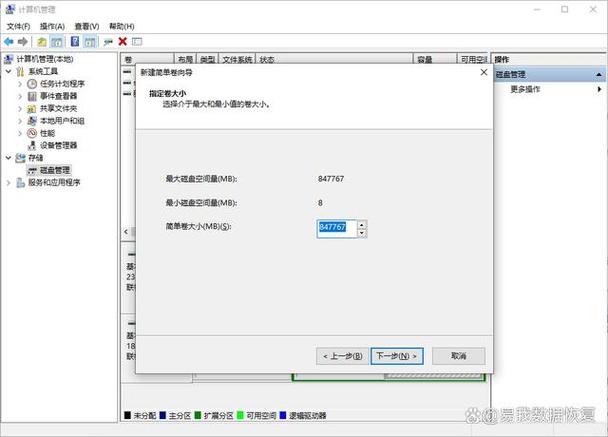Sort by the 可用空间 column header
This screenshot has height=437, width=608.
pos(473,59)
